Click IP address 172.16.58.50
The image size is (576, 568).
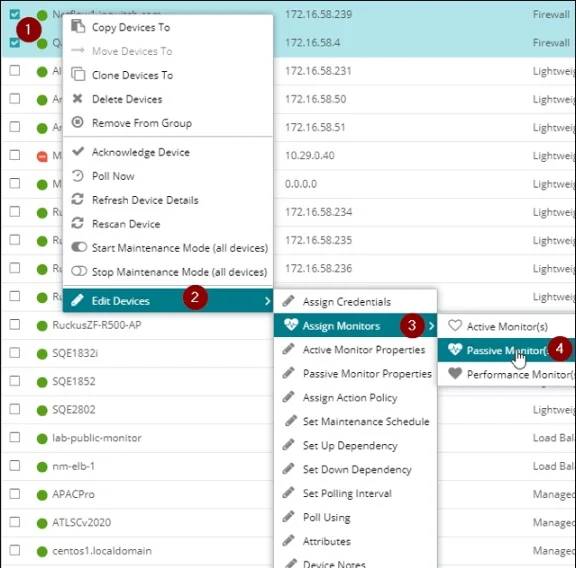(x=316, y=99)
